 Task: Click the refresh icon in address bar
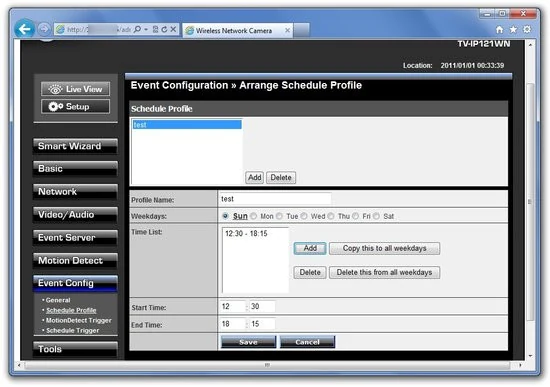pos(164,29)
